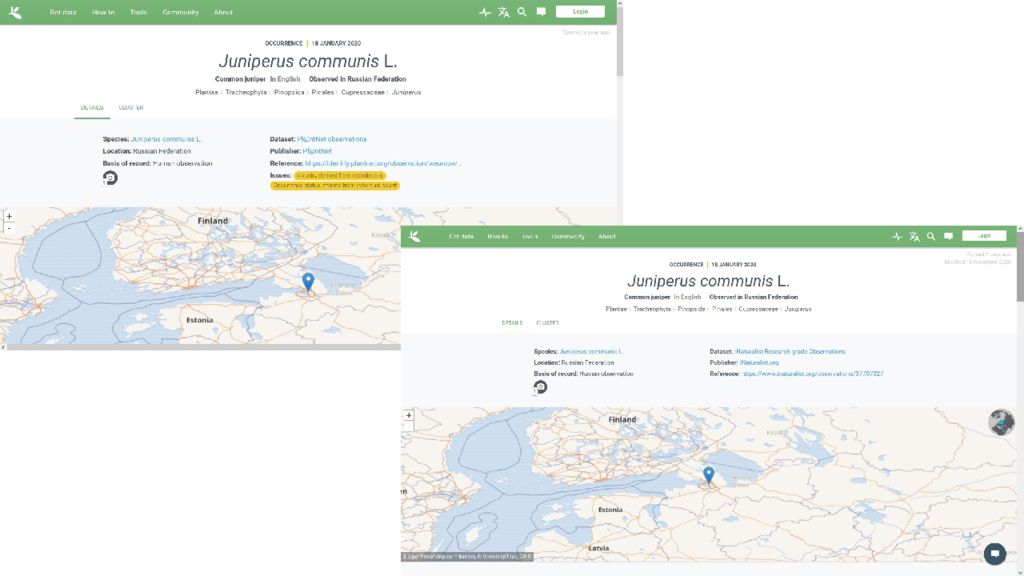Viewport: 1024px width, 576px height.
Task: Open system health icon on iNaturalist occurrence page
Action: coord(897,236)
